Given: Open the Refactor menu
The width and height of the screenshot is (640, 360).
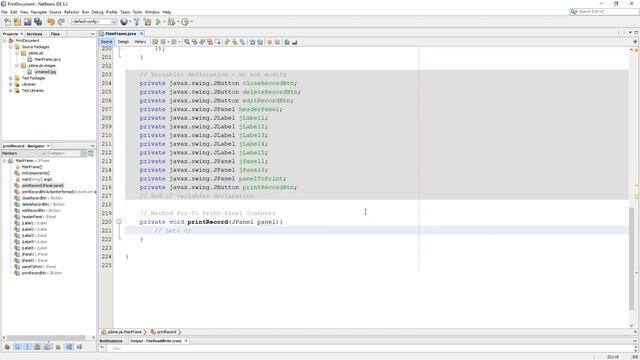Looking at the screenshot, I should click(71, 12).
